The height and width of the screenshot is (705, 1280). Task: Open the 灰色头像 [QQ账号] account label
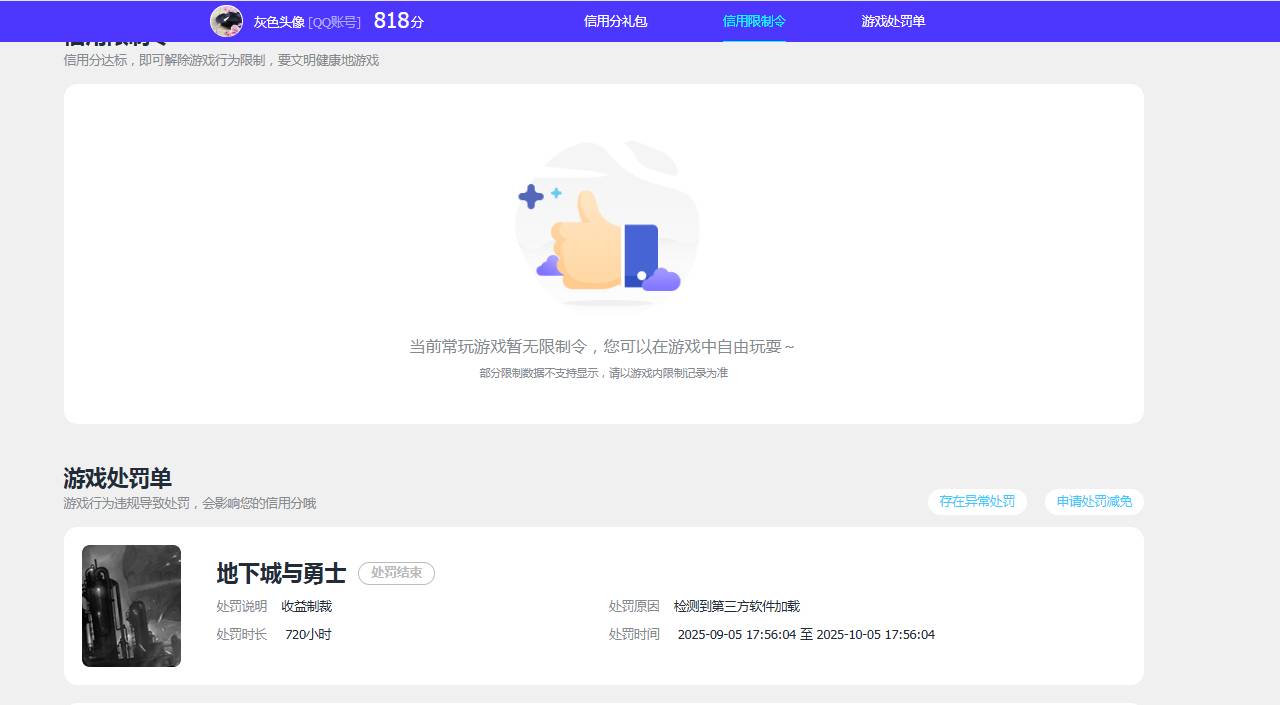pos(307,21)
